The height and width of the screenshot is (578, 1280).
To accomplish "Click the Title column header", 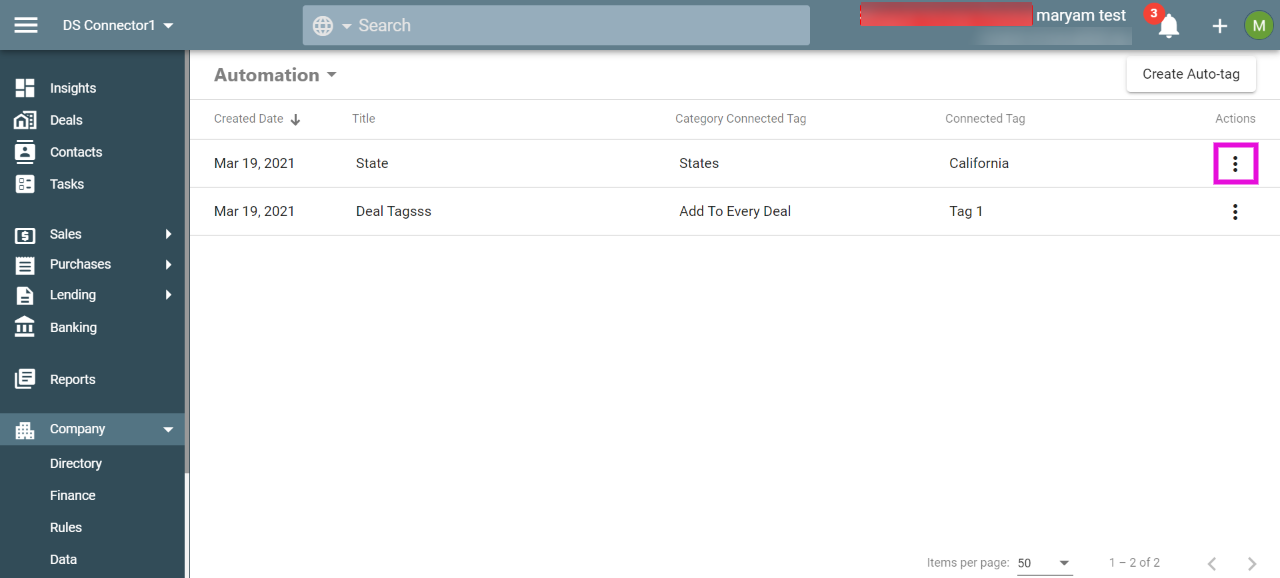I will click(x=363, y=119).
